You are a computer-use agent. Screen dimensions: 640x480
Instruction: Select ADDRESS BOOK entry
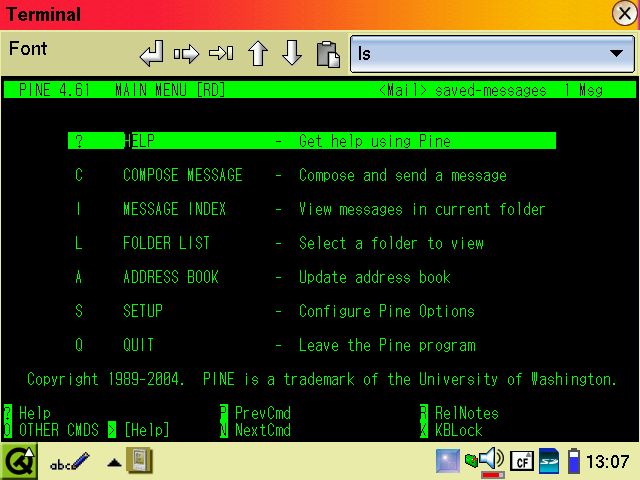[x=171, y=277]
